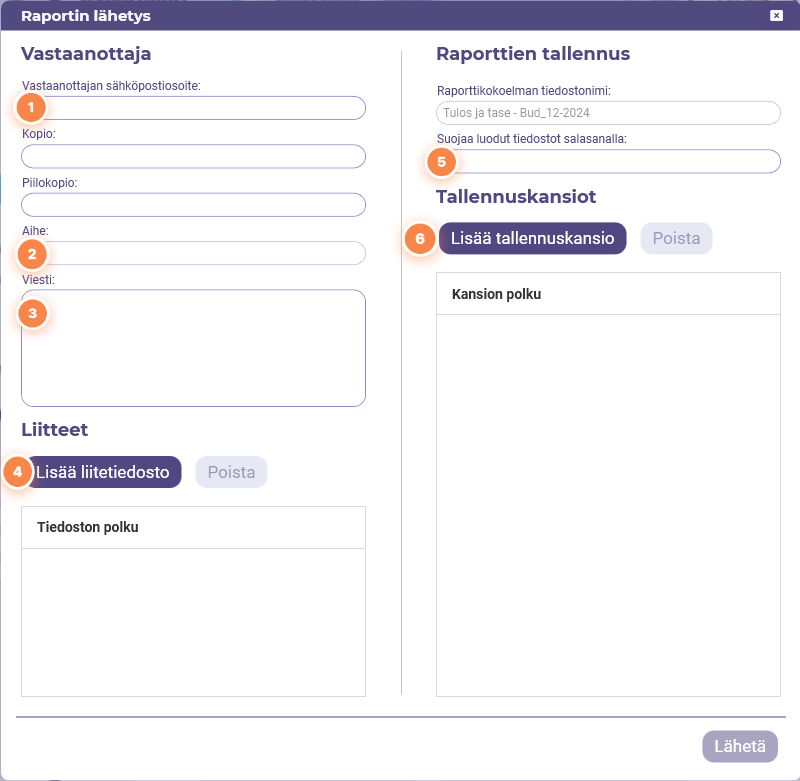
Task: Click orange step marker number 4
Action: [x=18, y=472]
